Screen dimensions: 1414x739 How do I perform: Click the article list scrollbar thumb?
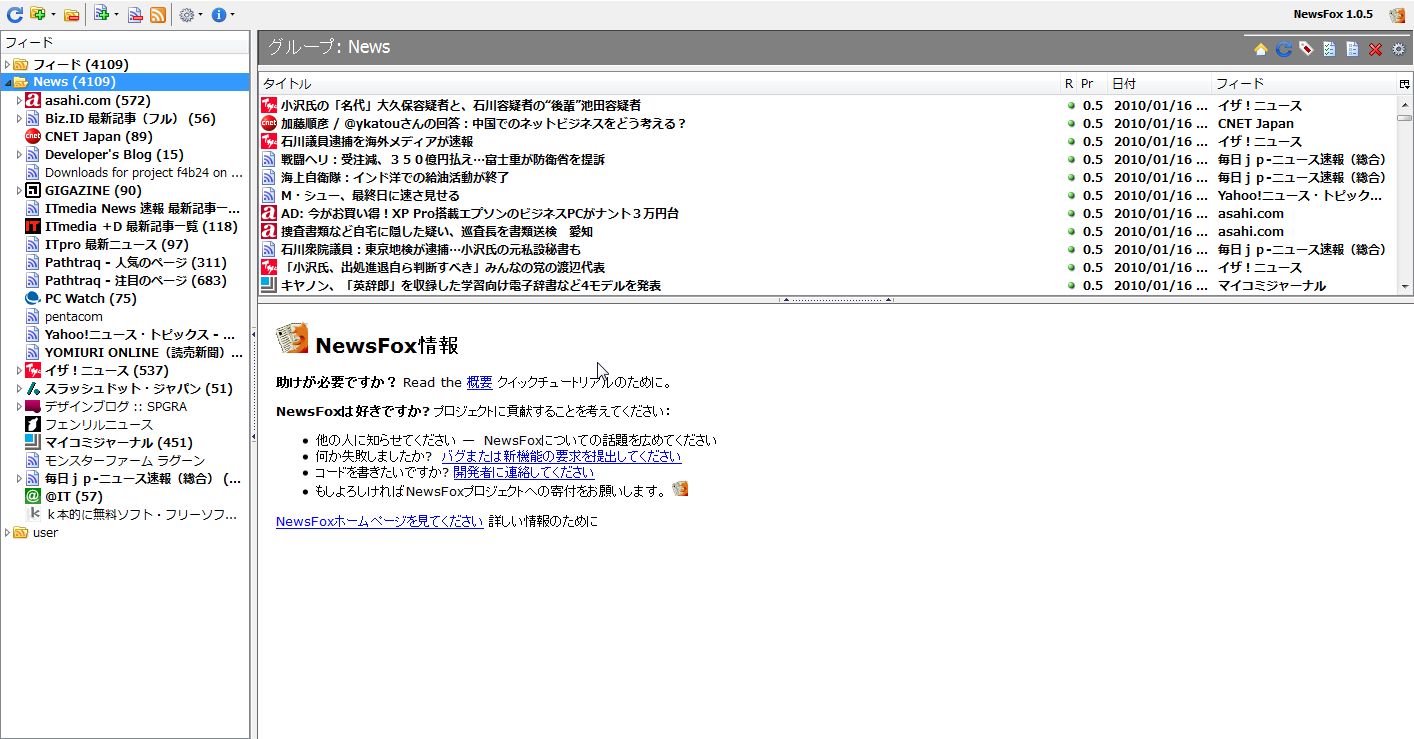tap(1404, 117)
